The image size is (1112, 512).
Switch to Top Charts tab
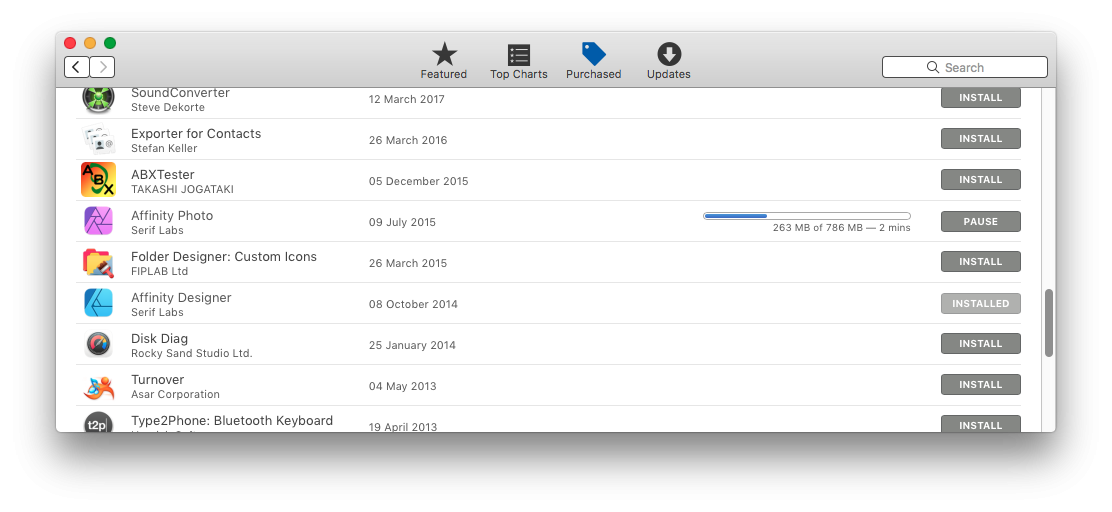[518, 61]
